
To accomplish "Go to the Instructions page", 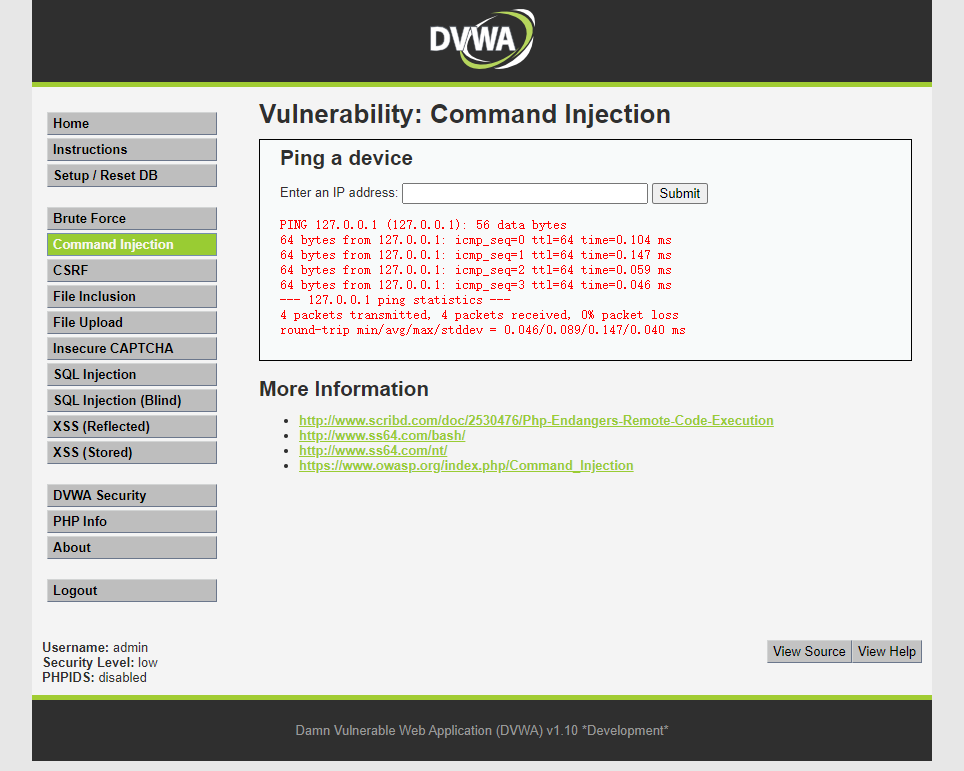I will tap(131, 150).
